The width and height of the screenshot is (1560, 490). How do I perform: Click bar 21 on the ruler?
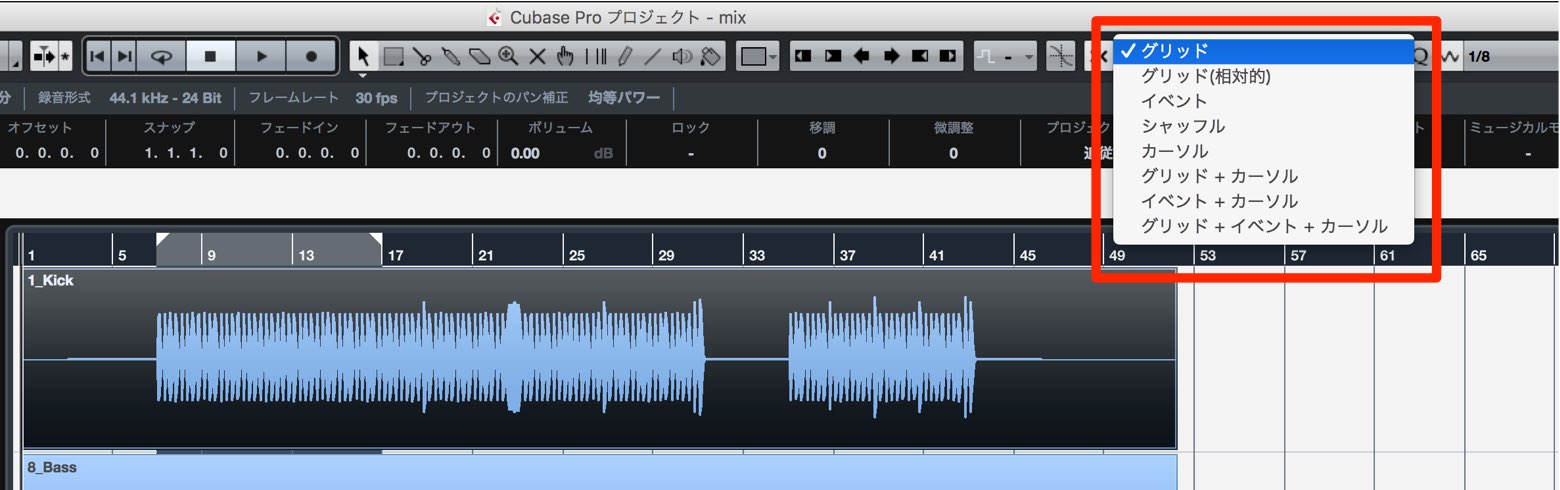point(485,255)
